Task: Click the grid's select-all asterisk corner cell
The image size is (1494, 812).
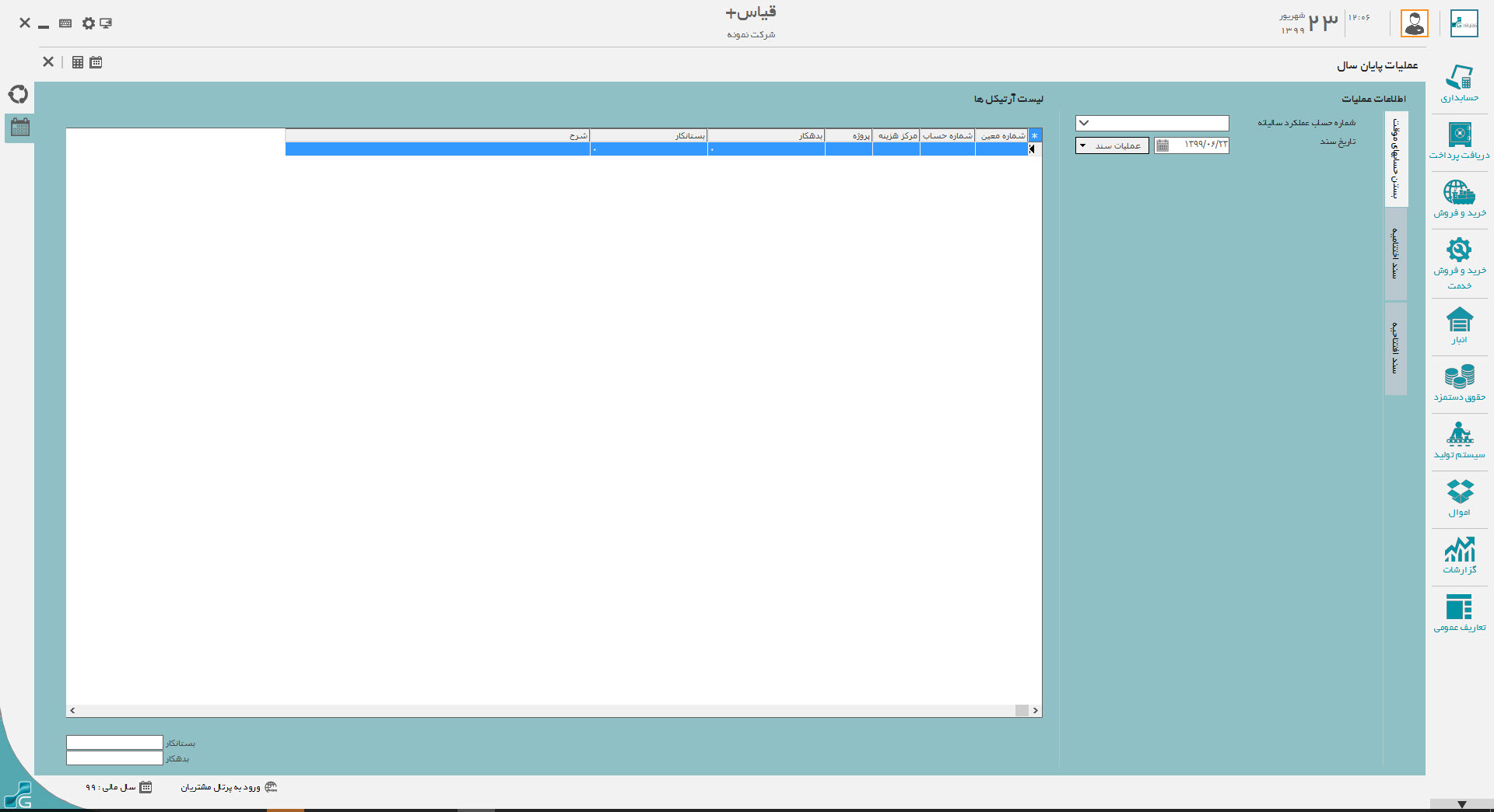Action: [1035, 136]
